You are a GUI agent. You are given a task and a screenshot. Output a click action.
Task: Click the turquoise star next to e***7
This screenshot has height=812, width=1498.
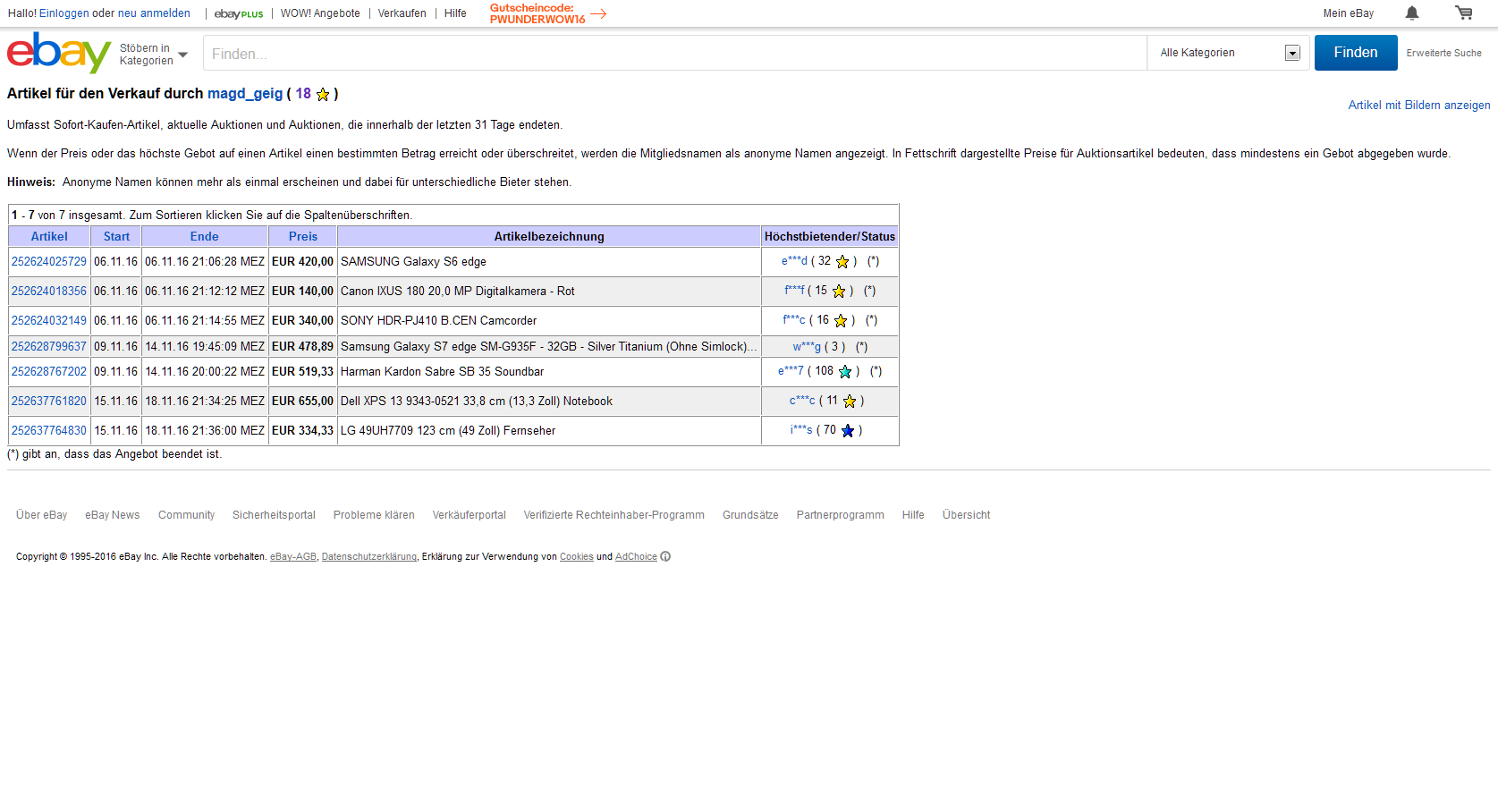click(845, 372)
